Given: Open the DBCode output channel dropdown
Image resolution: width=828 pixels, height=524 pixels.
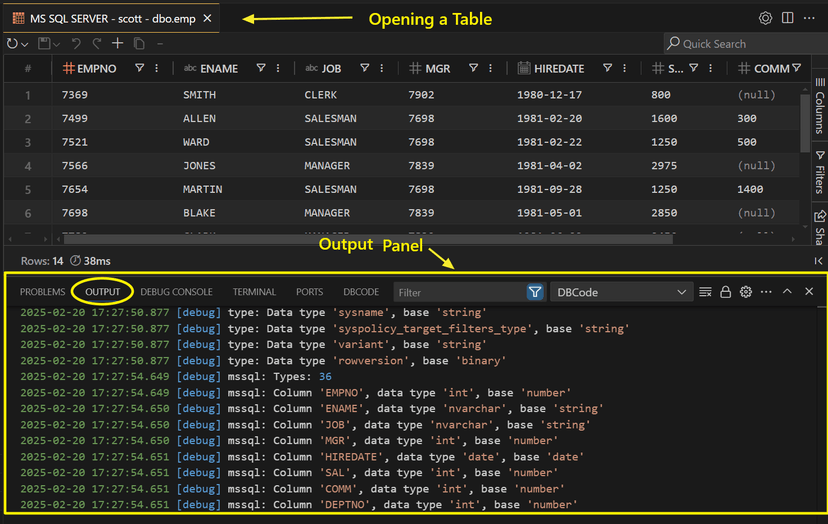Looking at the screenshot, I should [622, 292].
